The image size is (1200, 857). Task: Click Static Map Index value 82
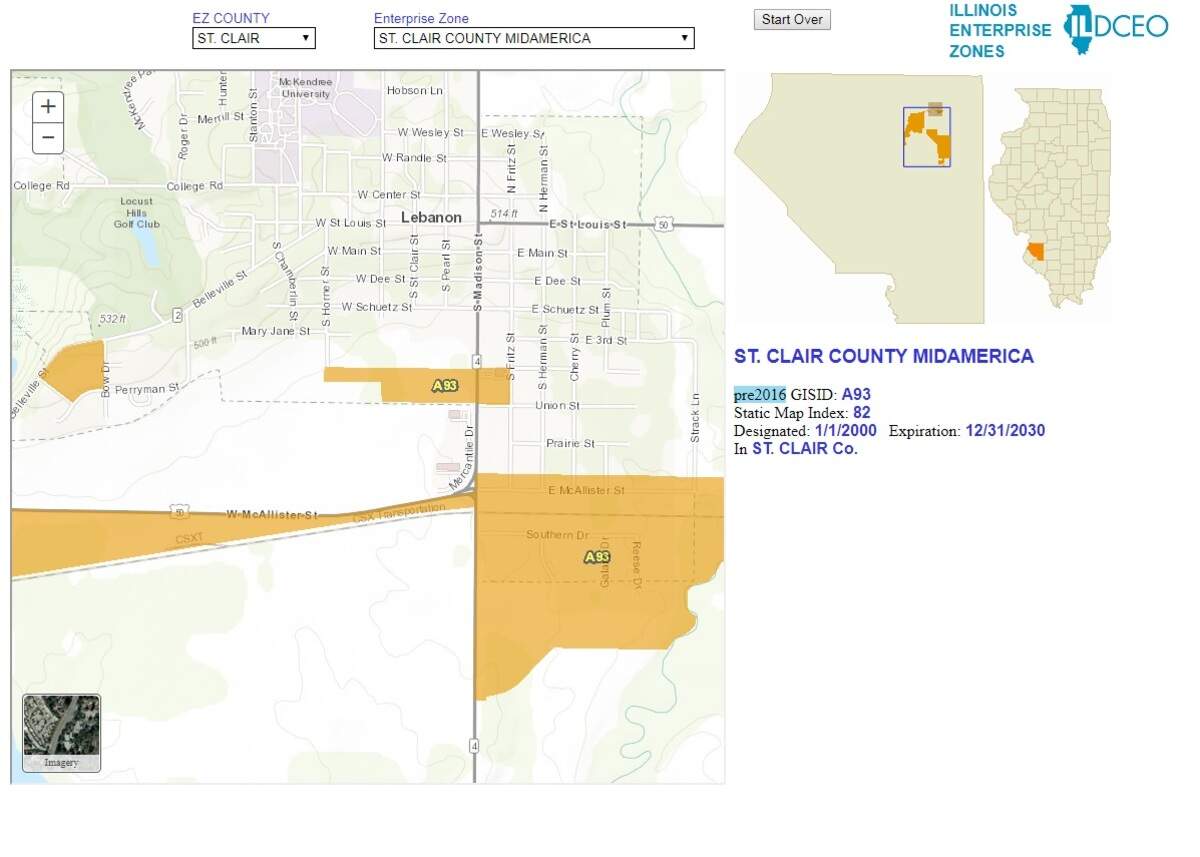[862, 412]
